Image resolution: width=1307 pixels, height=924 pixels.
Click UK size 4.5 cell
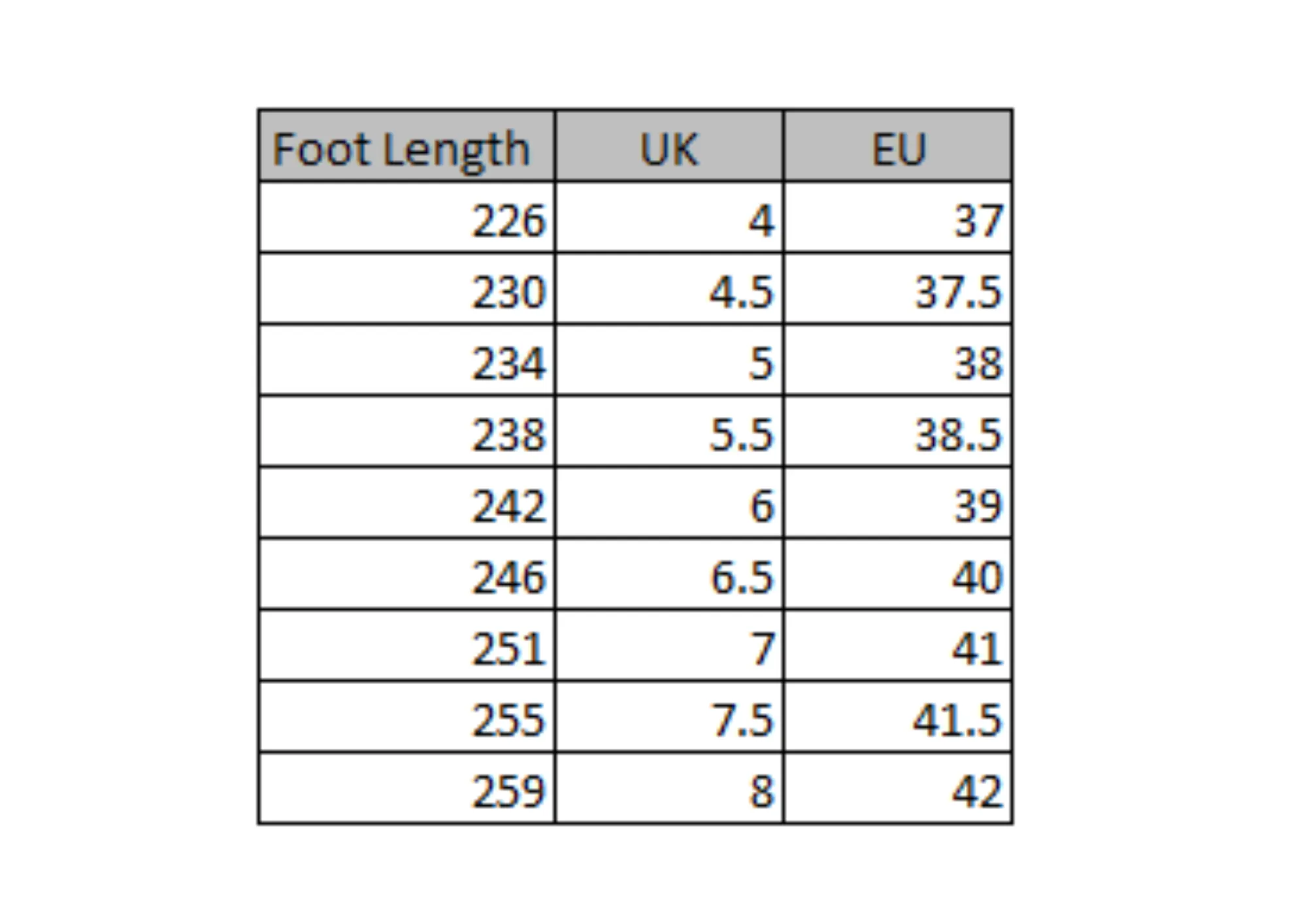coord(669,288)
